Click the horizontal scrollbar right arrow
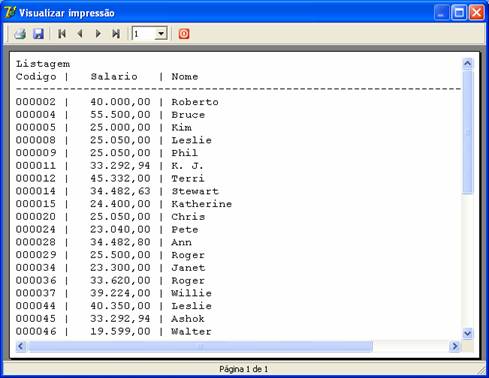This screenshot has width=489, height=378. [455, 346]
